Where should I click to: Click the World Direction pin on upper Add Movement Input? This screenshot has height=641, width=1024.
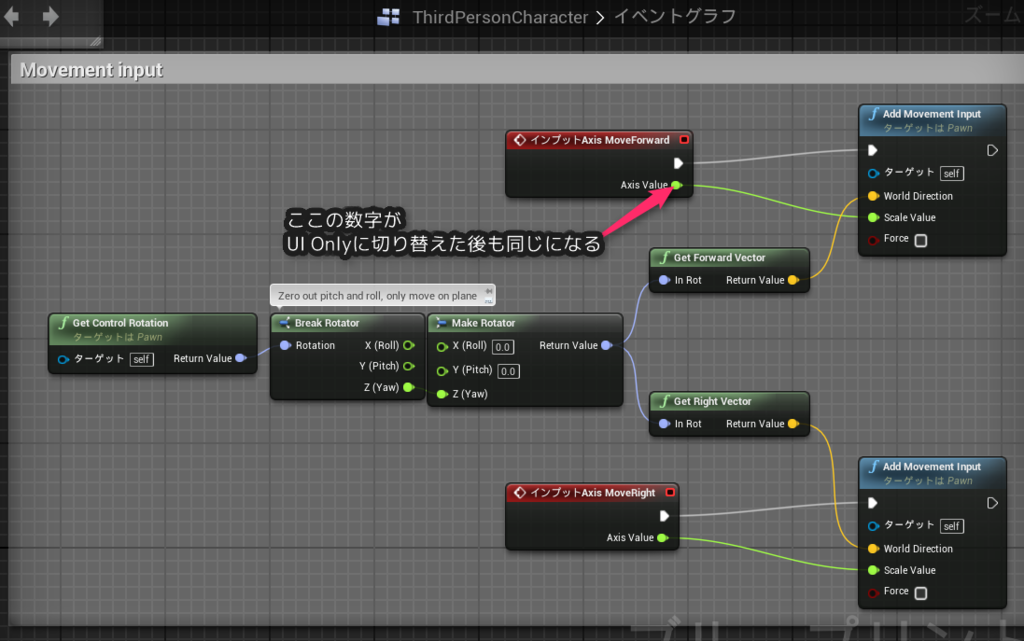[x=871, y=196]
